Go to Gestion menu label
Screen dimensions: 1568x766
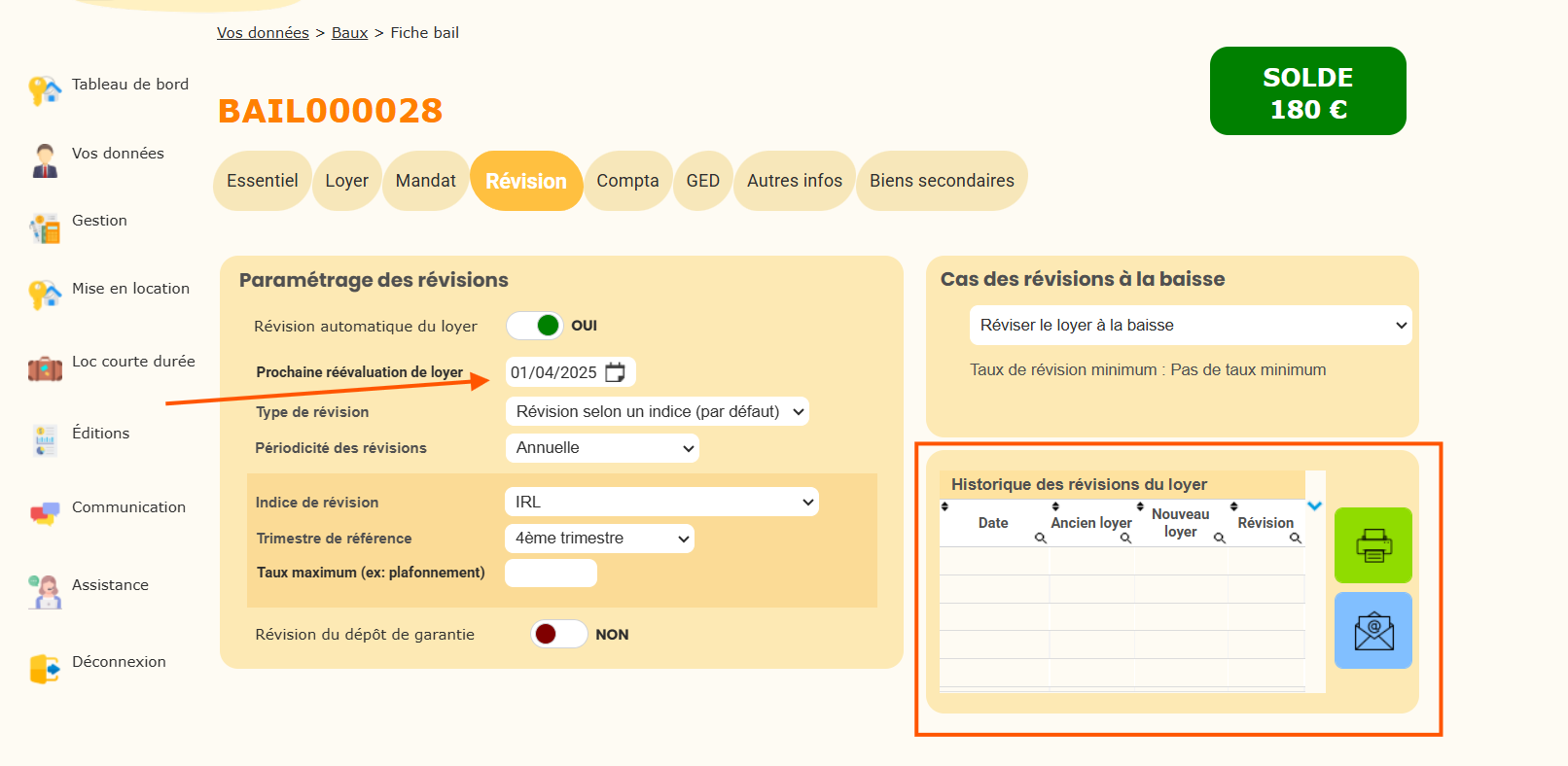point(99,221)
